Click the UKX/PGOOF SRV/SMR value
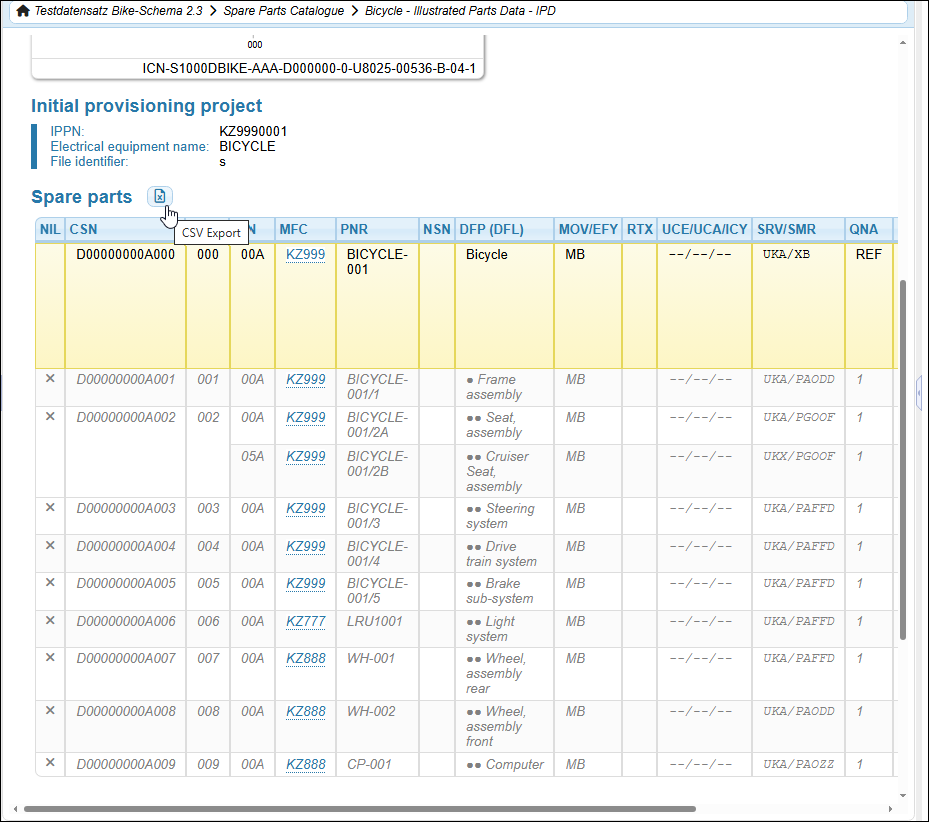The width and height of the screenshot is (929, 822). coord(799,456)
